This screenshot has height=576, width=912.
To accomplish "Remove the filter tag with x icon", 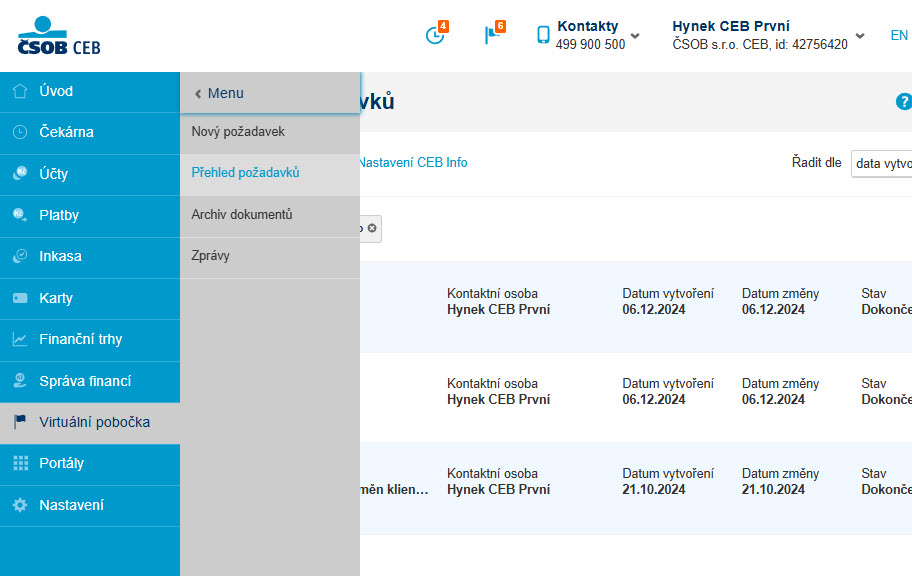I will coord(372,228).
